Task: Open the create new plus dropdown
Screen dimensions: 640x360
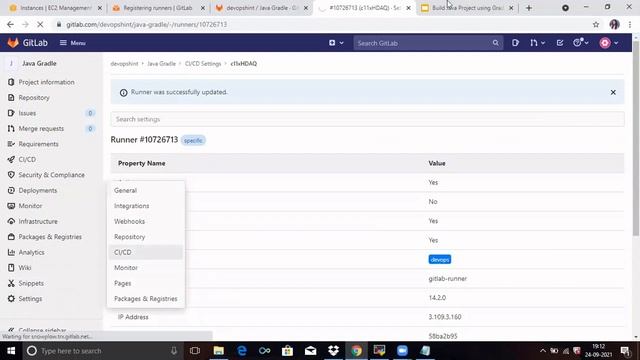Action: pyautogui.click(x=336, y=43)
